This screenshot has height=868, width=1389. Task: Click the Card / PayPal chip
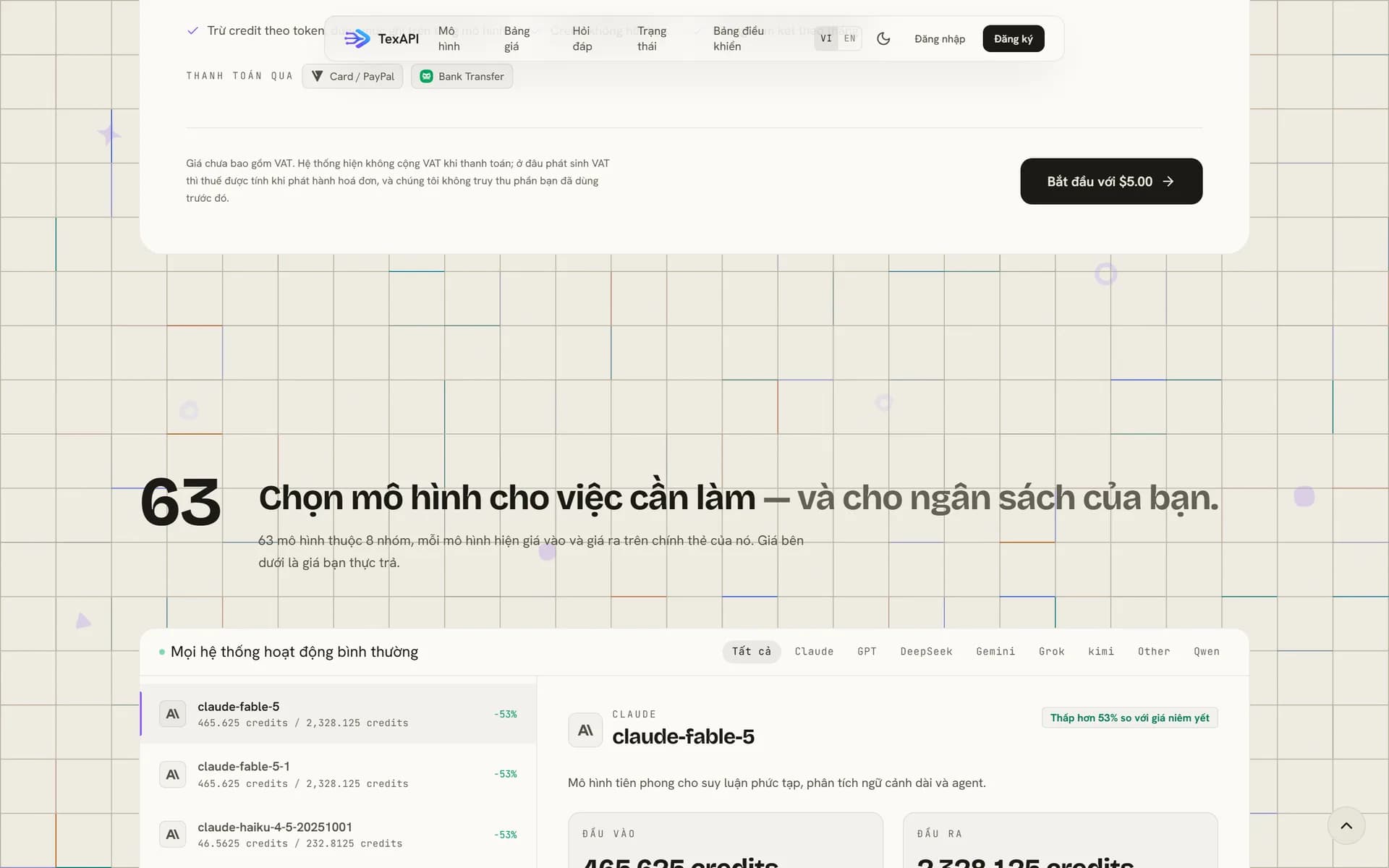(x=352, y=76)
